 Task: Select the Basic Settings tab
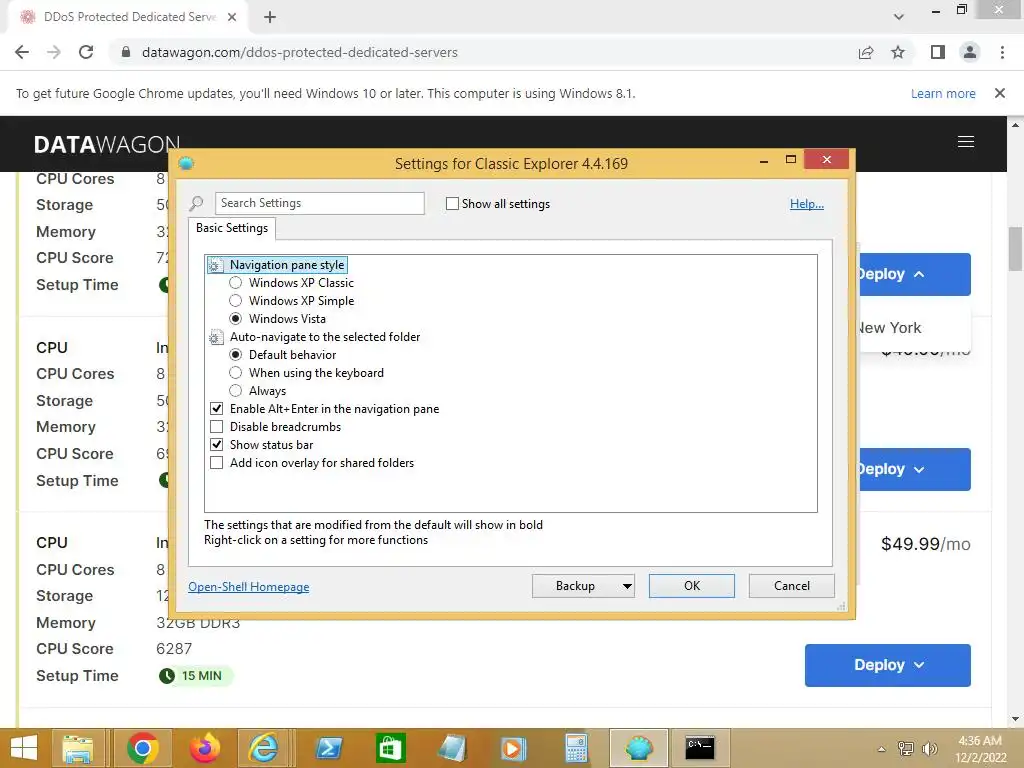(x=232, y=228)
